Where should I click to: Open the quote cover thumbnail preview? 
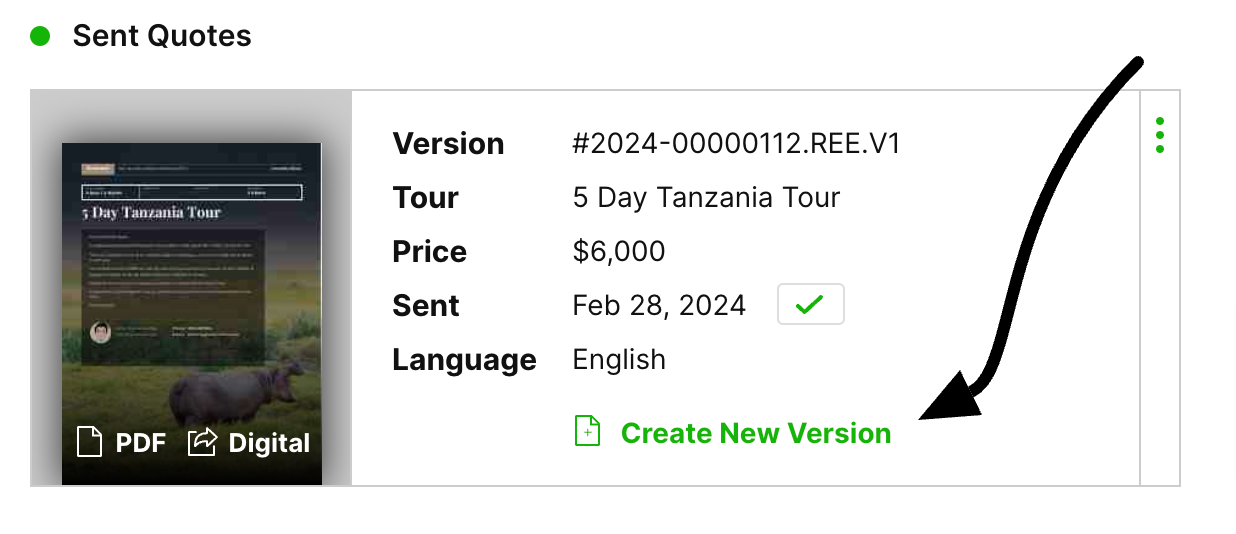tap(192, 314)
